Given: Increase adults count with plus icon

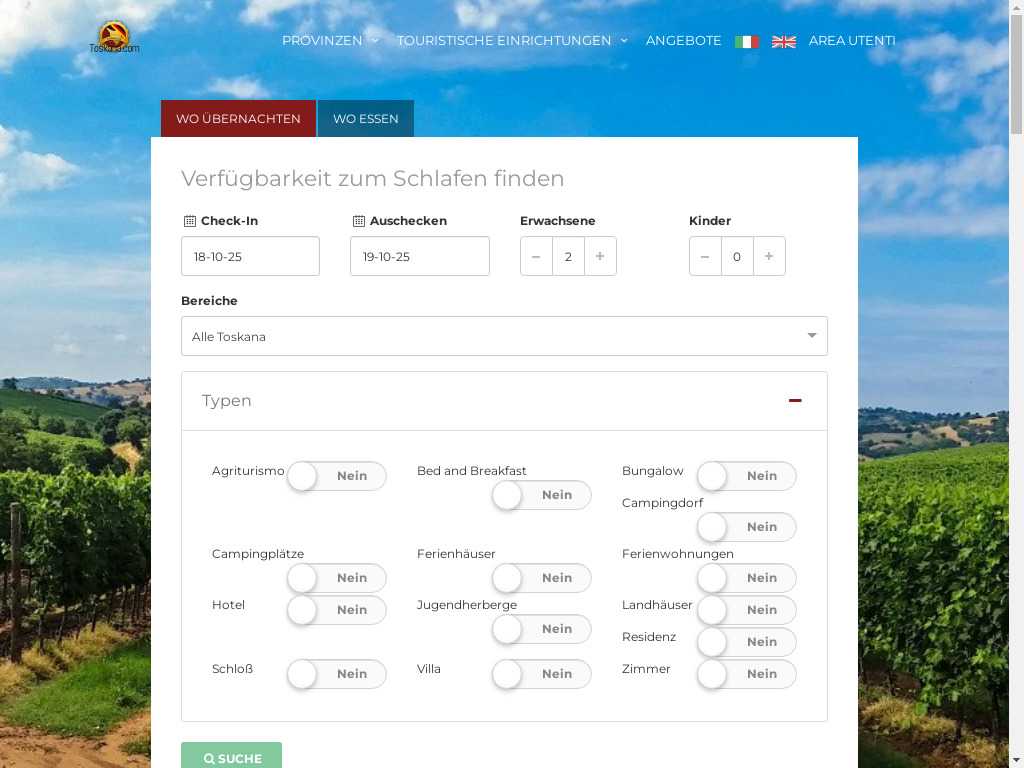Looking at the screenshot, I should pyautogui.click(x=600, y=256).
